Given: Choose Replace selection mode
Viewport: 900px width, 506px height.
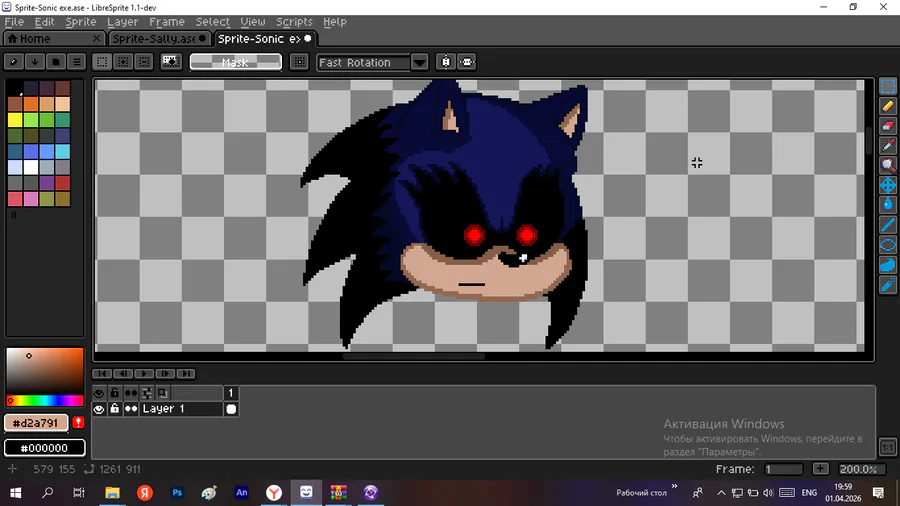Looking at the screenshot, I should pyautogui.click(x=102, y=61).
